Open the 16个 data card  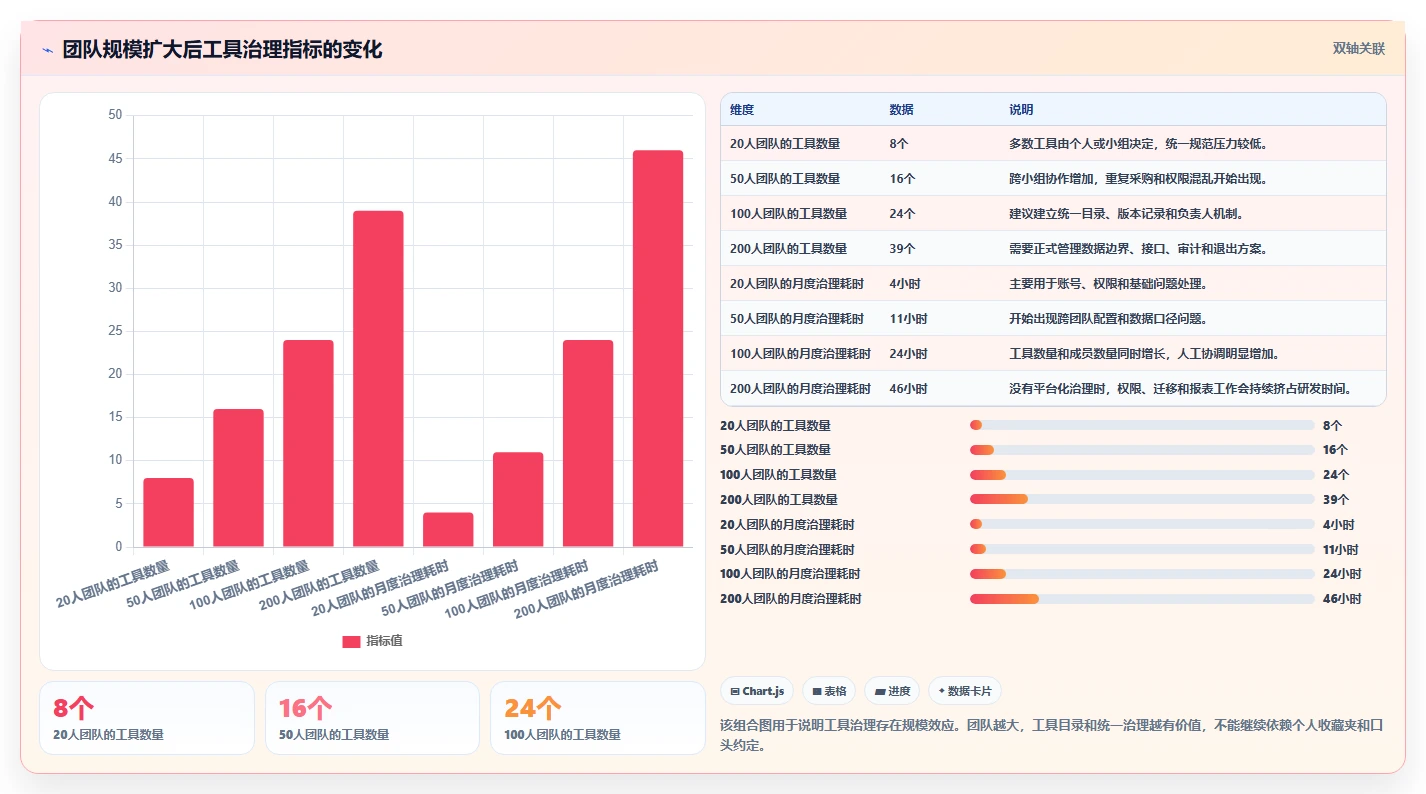click(x=372, y=718)
